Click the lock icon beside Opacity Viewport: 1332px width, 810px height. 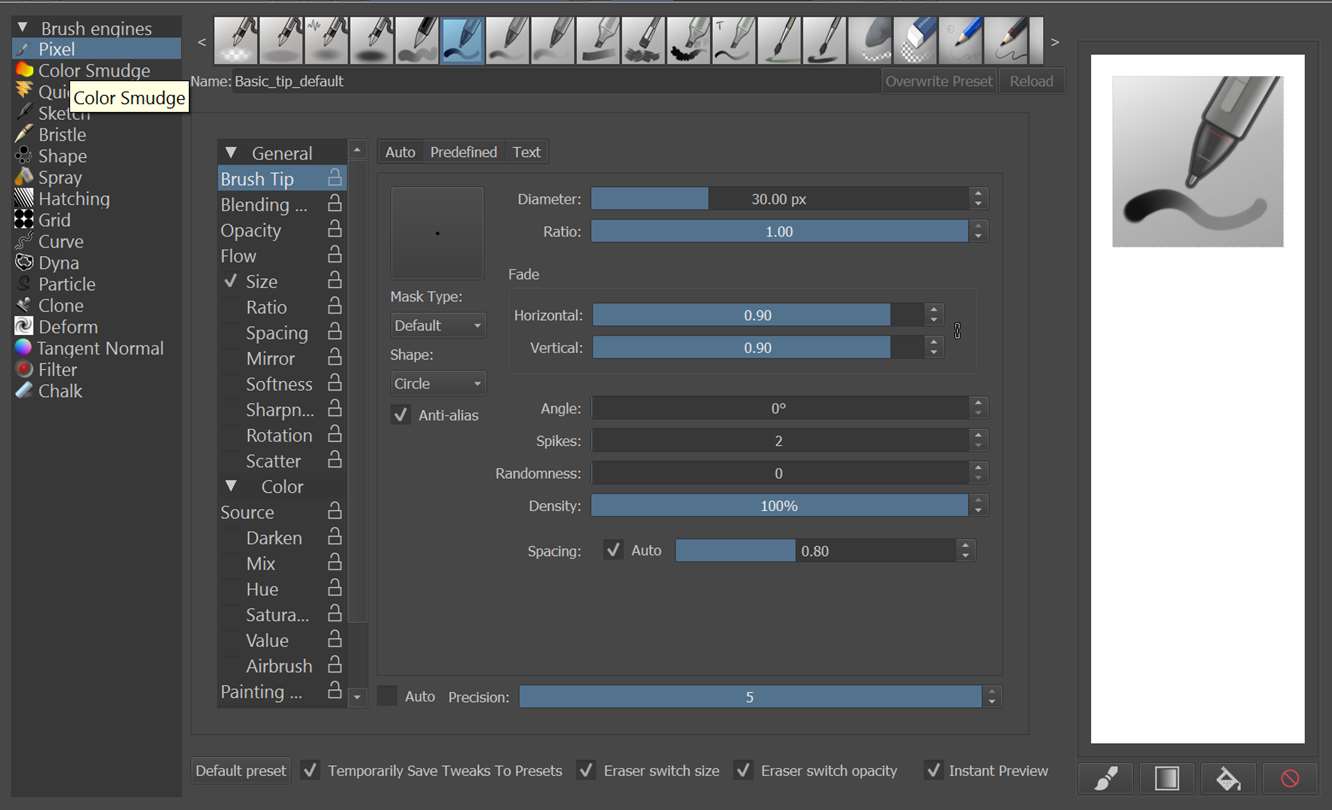tap(335, 230)
